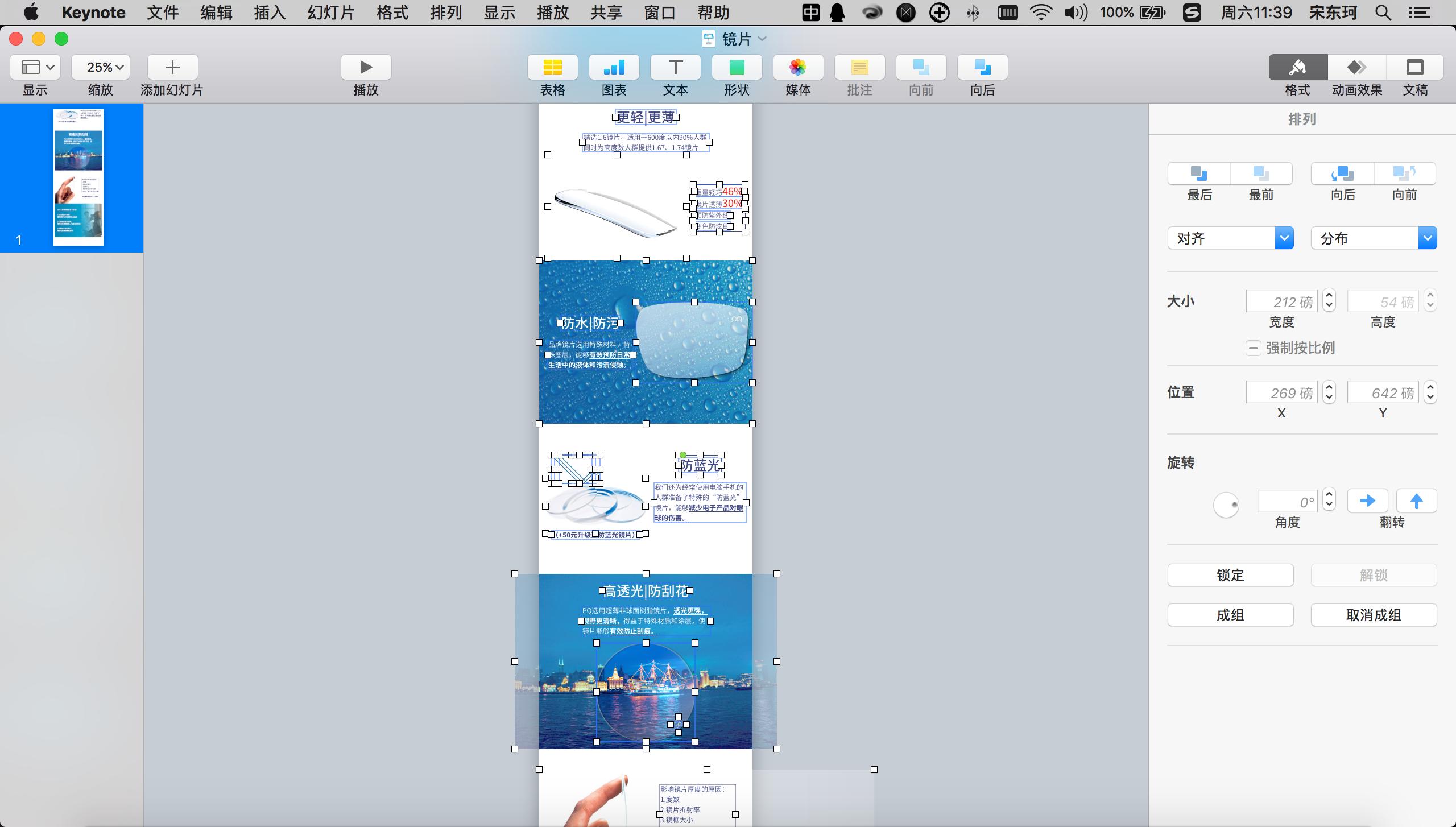
Task: Click the rotation angle dial
Action: [x=1226, y=505]
